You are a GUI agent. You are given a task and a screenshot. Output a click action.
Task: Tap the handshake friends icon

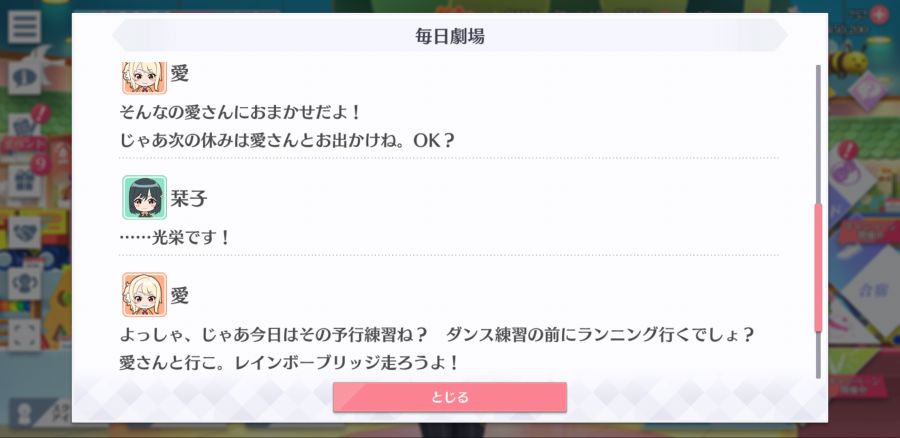(x=24, y=233)
